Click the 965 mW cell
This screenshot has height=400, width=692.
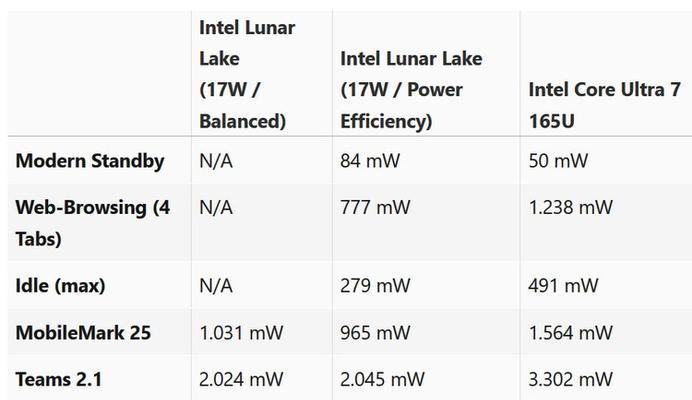click(375, 332)
